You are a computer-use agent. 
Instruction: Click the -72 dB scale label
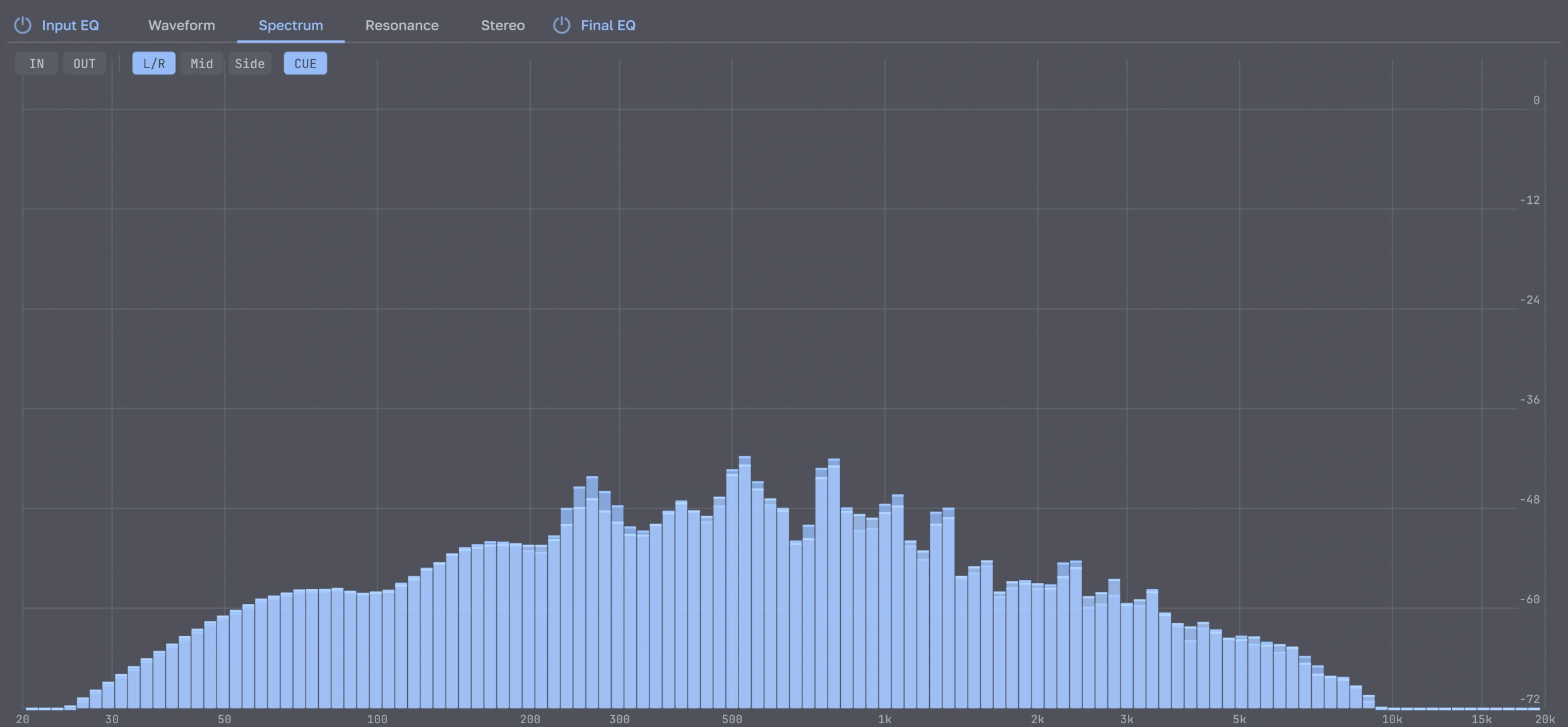pyautogui.click(x=1529, y=699)
